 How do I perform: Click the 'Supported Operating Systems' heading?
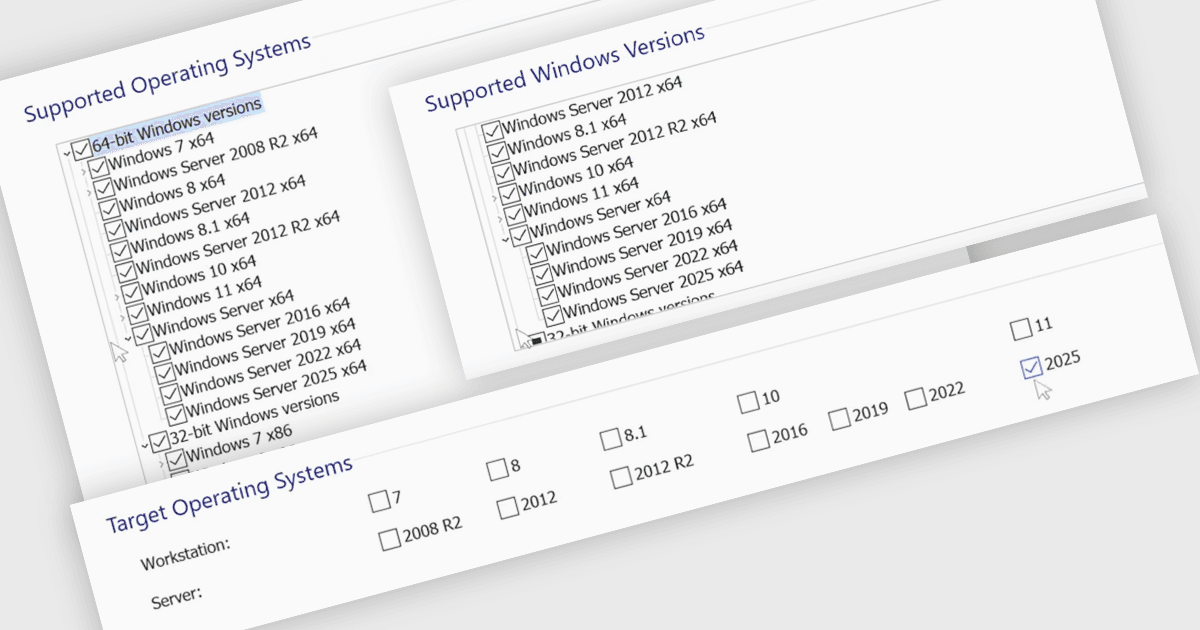[x=167, y=78]
